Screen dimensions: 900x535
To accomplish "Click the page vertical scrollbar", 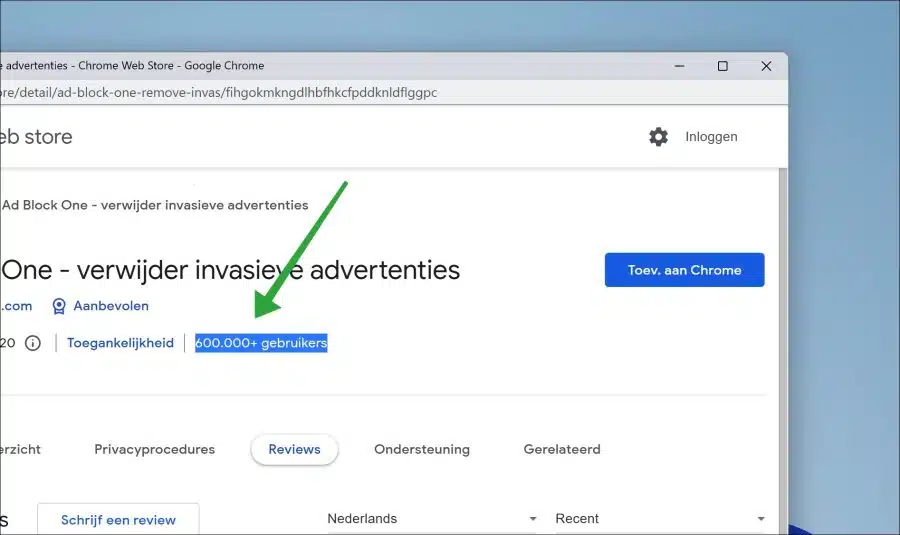I will [x=783, y=350].
